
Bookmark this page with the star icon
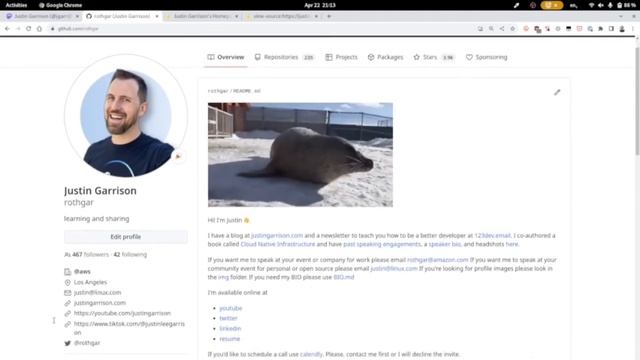[x=513, y=29]
